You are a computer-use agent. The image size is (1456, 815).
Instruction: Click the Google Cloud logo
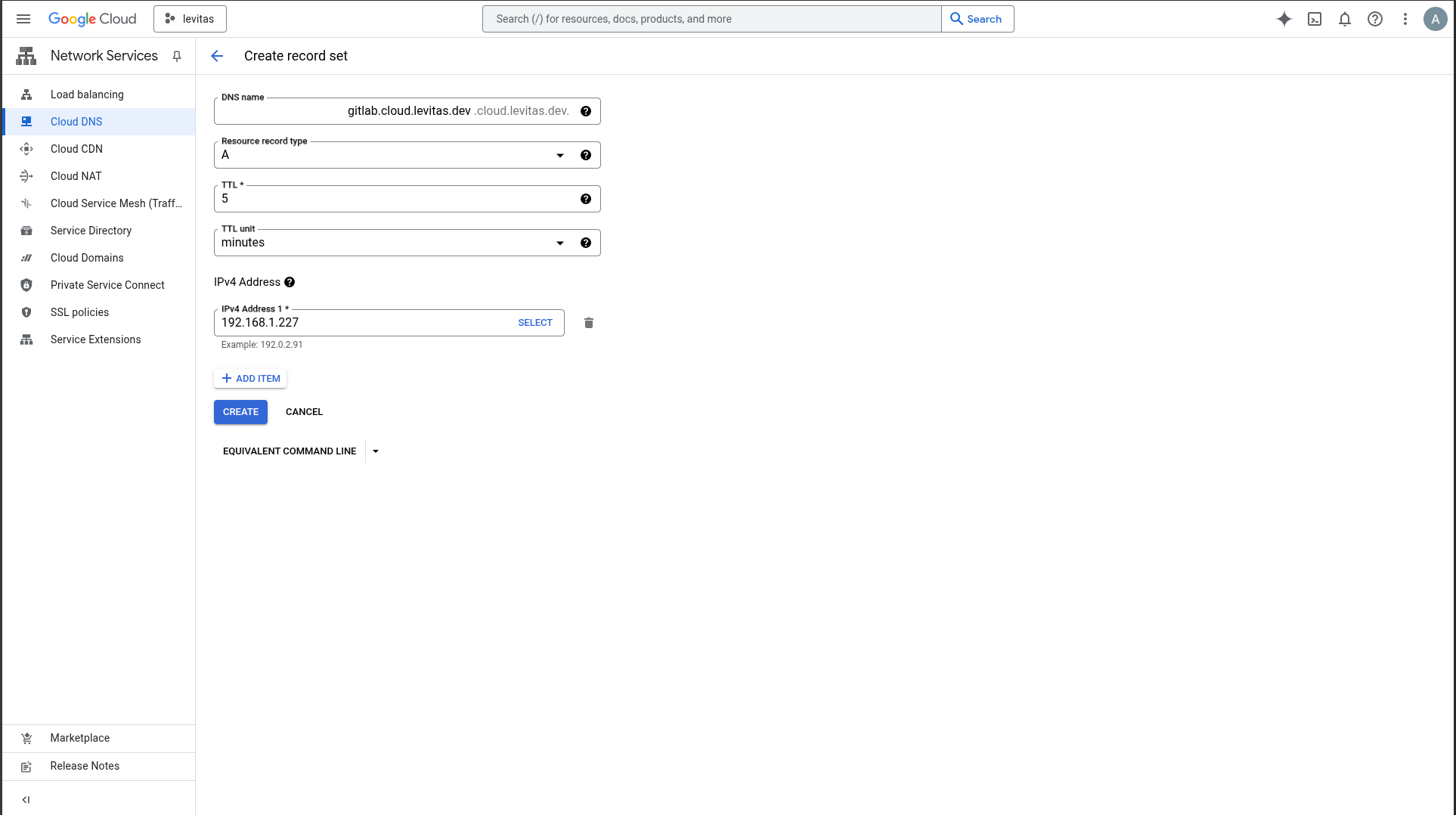tap(92, 19)
